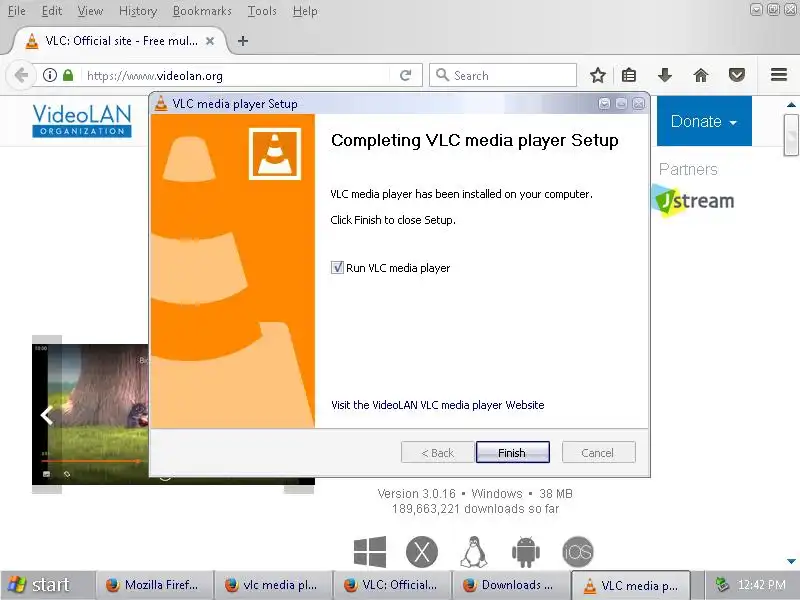The height and width of the screenshot is (600, 800).
Task: Open Visit the VideoLAN VLC media player Website link
Action: tap(438, 405)
